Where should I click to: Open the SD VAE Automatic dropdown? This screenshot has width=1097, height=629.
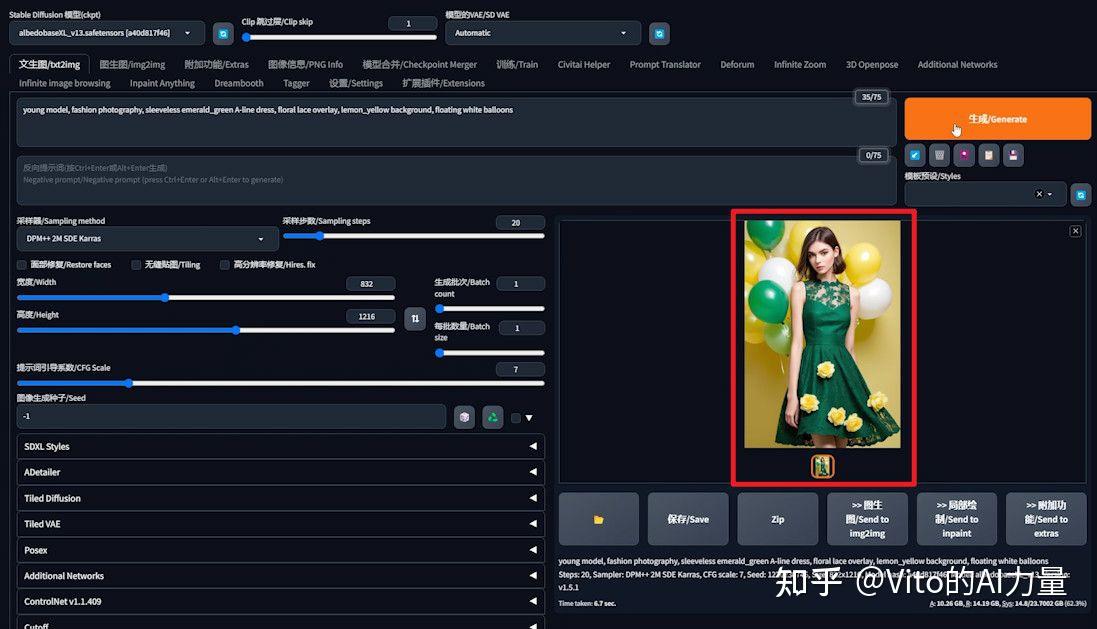tap(543, 33)
